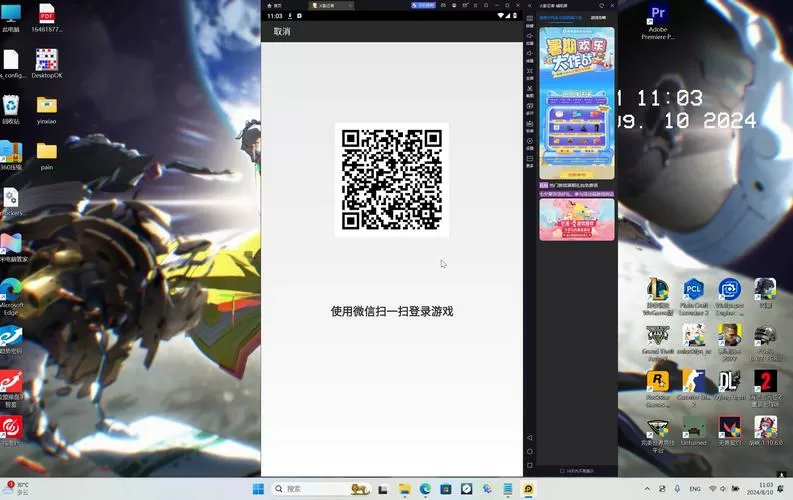Open Task View on the taskbar
Screen dimensions: 793x500
(x=383, y=489)
